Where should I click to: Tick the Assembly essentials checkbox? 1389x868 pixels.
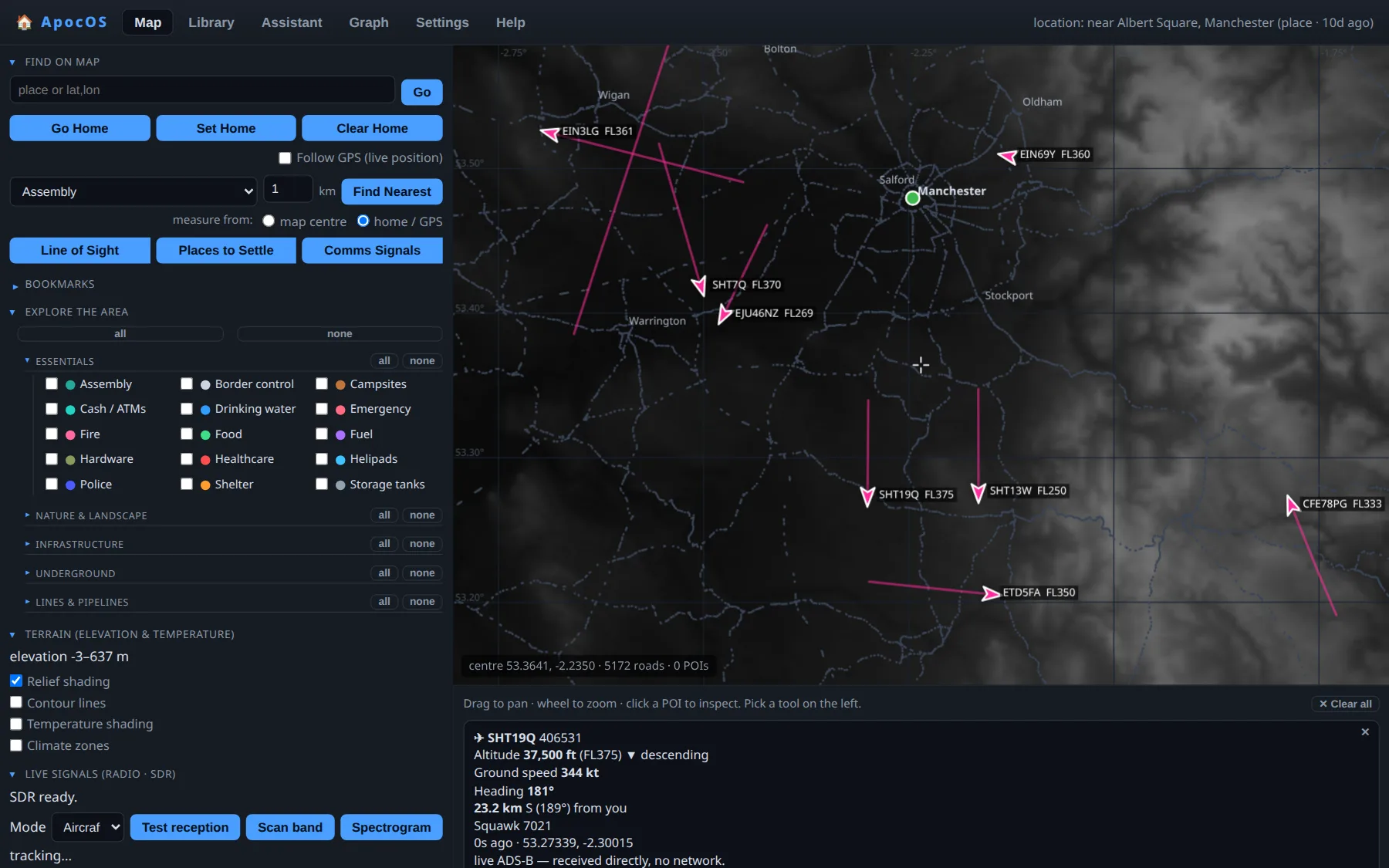[x=52, y=383]
